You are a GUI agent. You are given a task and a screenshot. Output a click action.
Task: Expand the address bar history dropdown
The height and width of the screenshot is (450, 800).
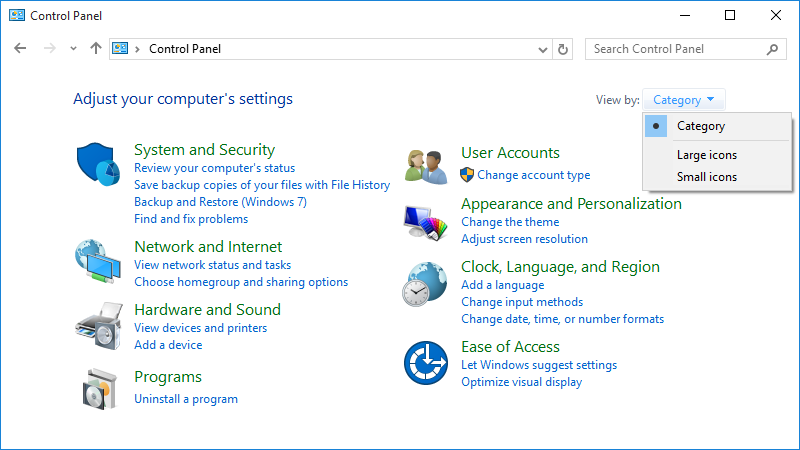[x=542, y=49]
